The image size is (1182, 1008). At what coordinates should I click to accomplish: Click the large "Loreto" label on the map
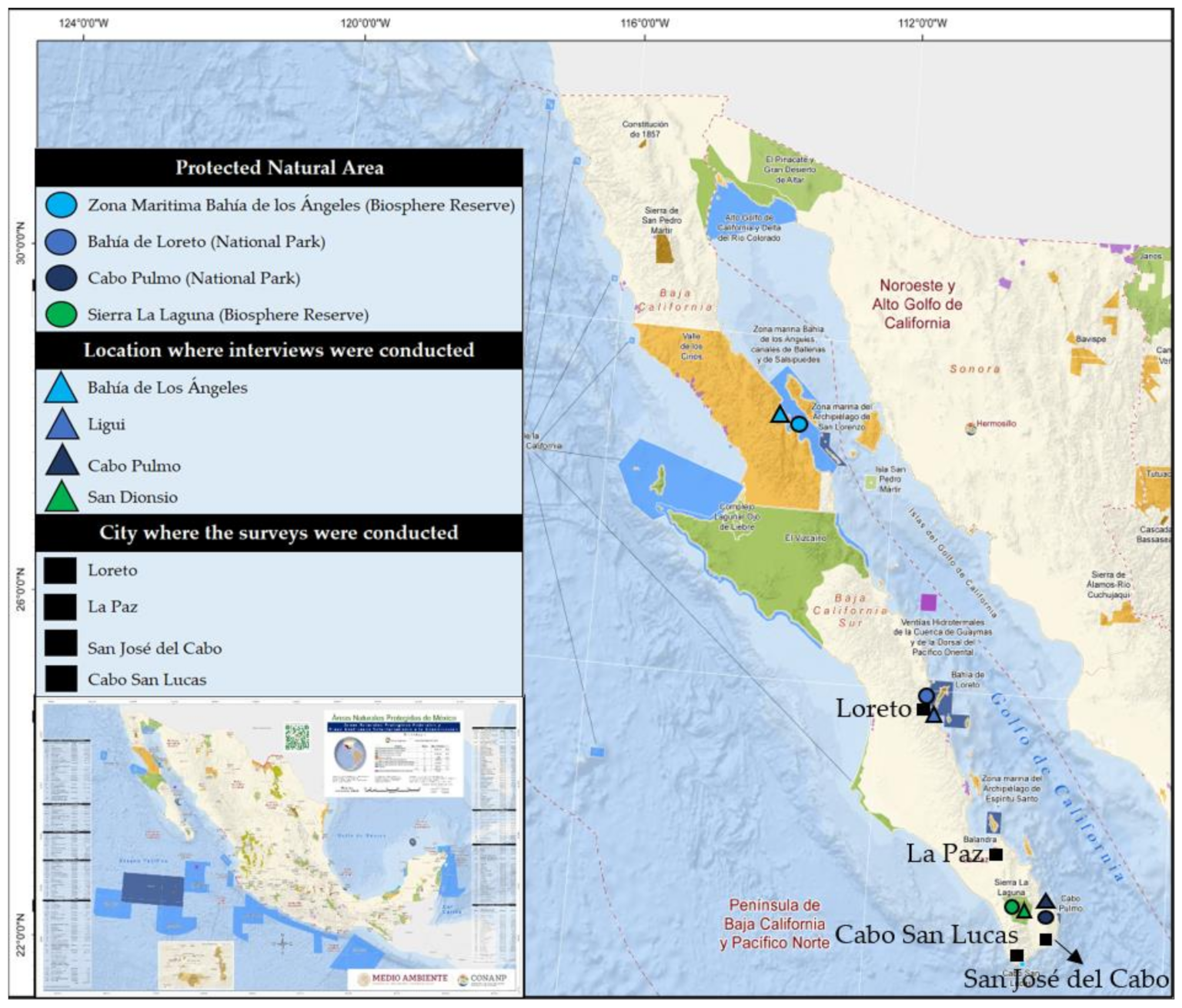coord(873,708)
